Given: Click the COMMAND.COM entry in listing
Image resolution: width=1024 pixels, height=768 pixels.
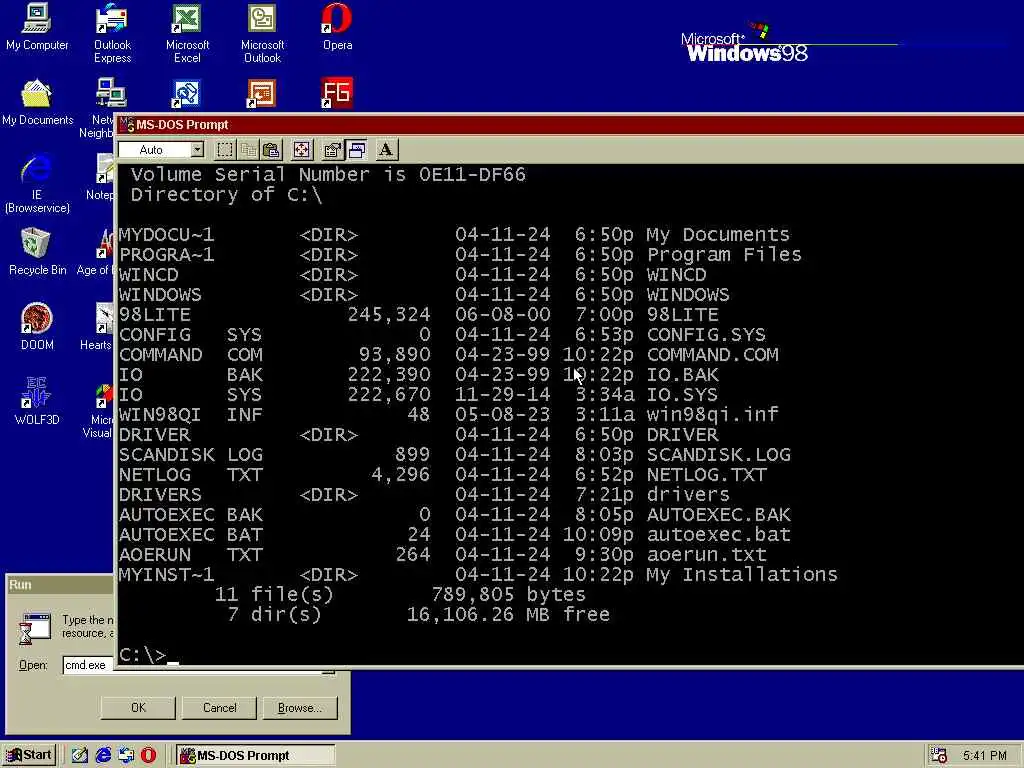Looking at the screenshot, I should click(x=712, y=355).
